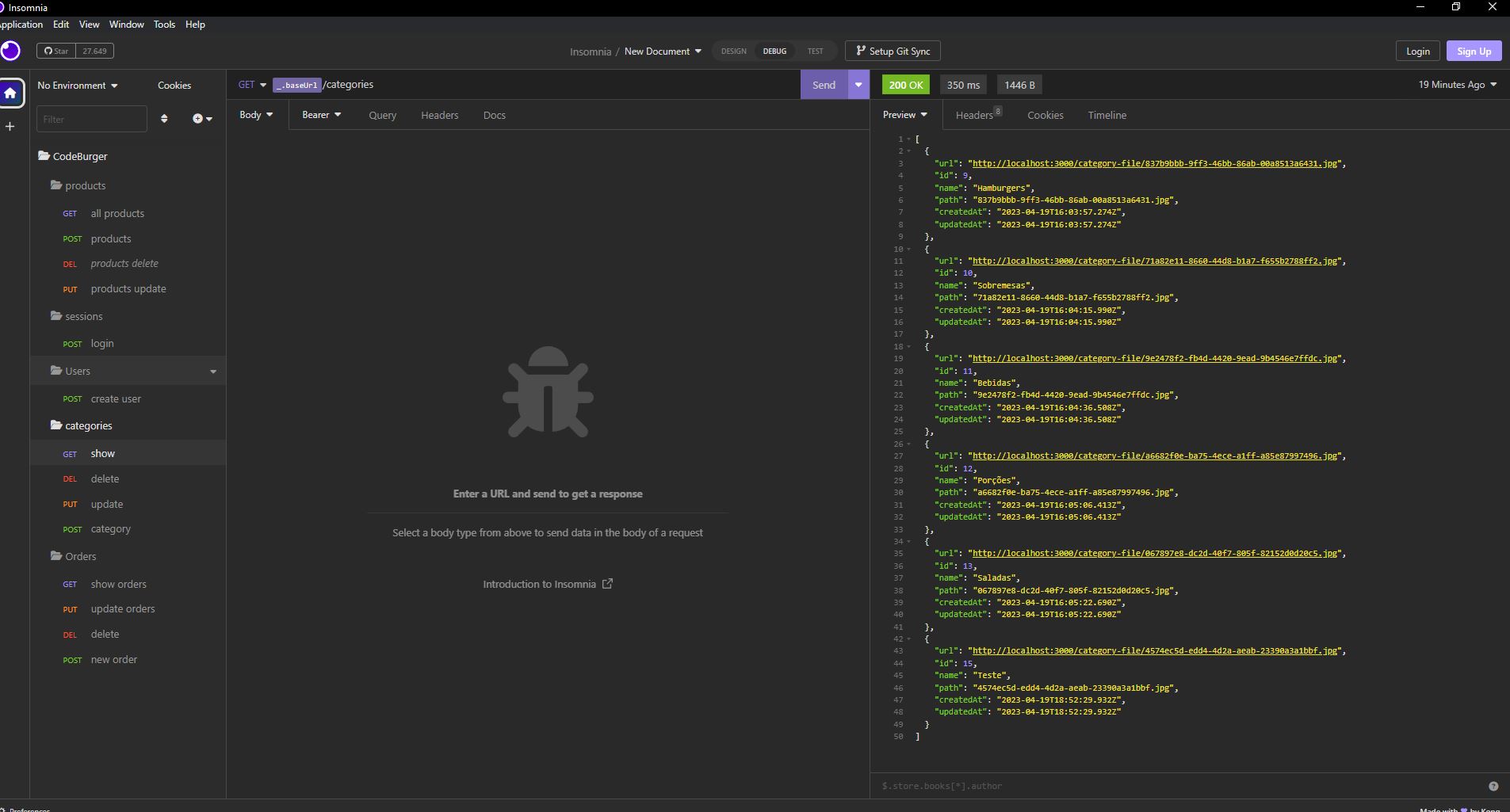Open the Send options dropdown arrow
The height and width of the screenshot is (812, 1510).
point(858,85)
